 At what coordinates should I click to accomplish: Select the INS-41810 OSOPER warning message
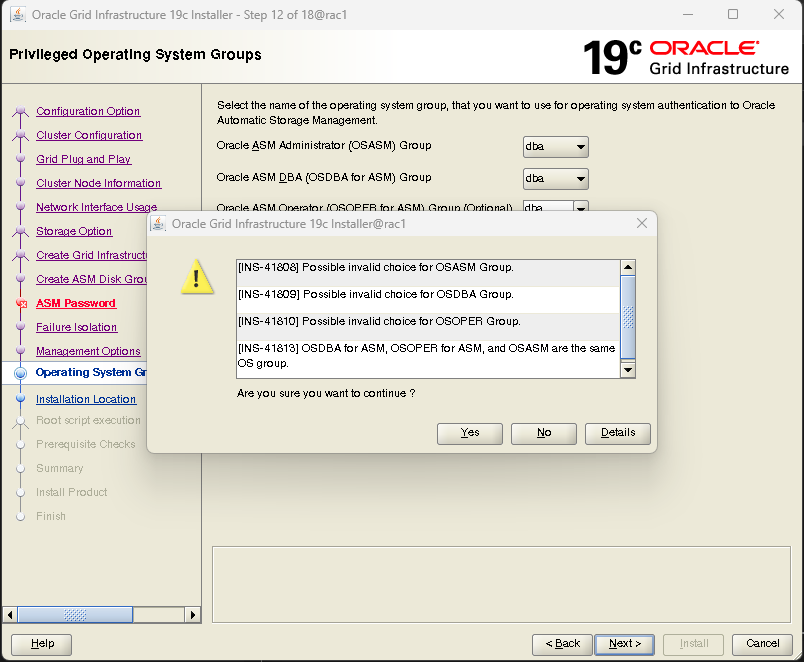pos(428,327)
